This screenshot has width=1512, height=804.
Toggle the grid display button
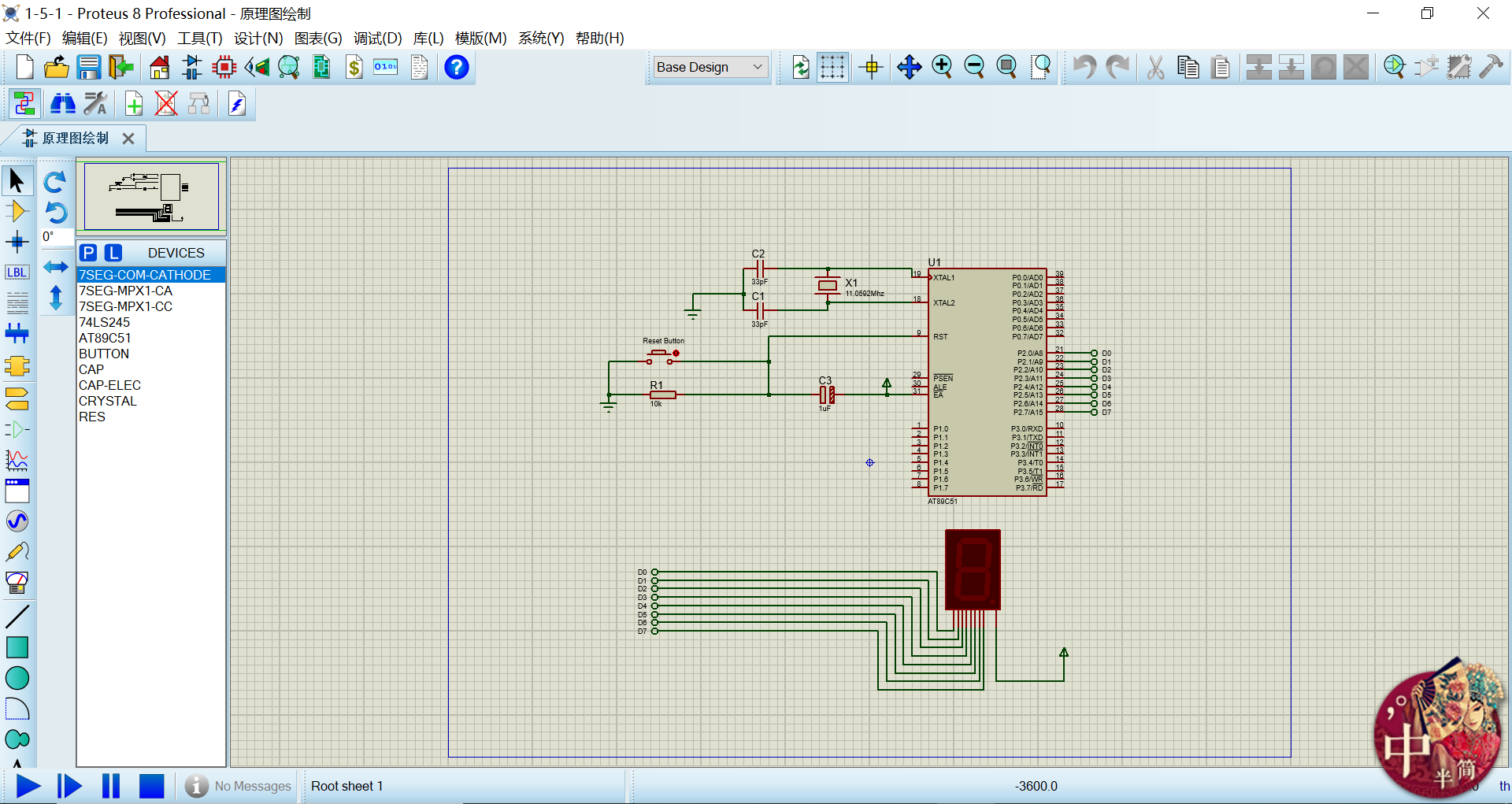click(x=832, y=68)
